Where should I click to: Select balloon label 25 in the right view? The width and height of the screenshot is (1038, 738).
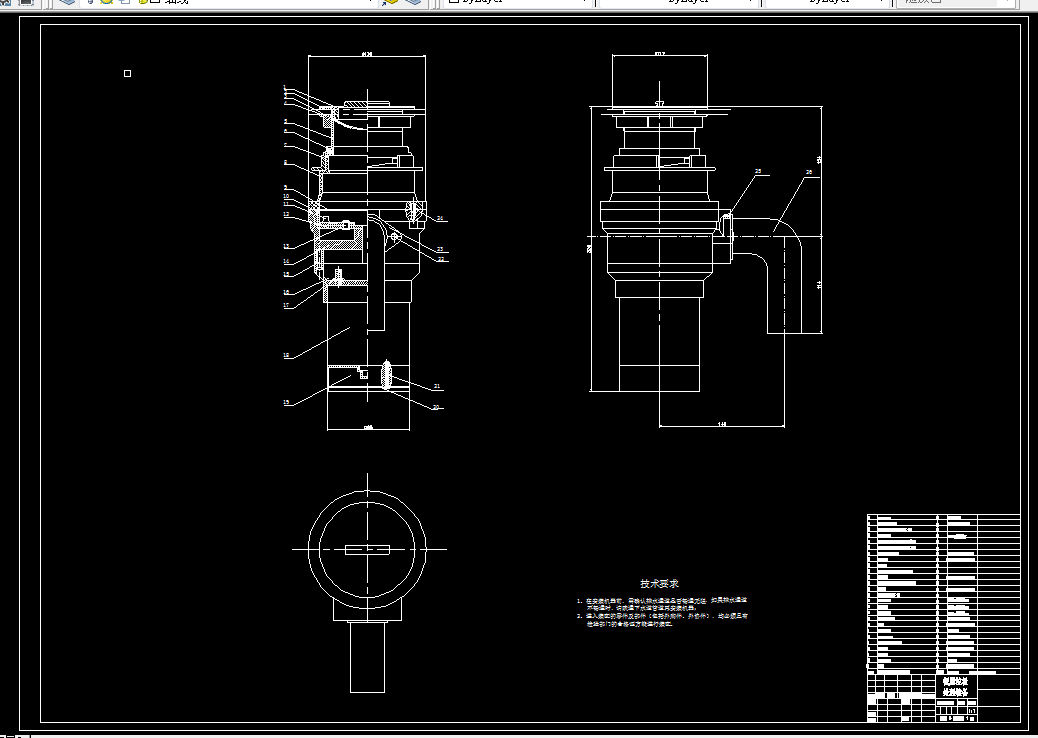(759, 171)
